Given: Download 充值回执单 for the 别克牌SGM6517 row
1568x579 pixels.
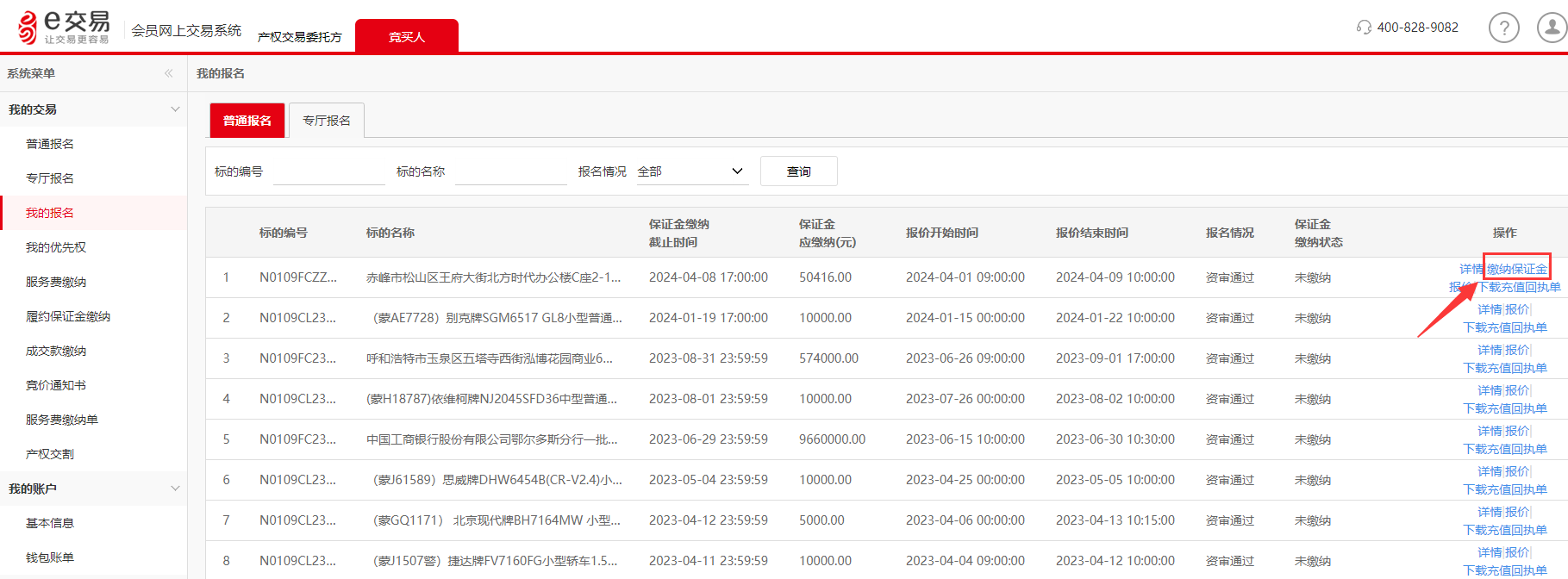Looking at the screenshot, I should [1505, 327].
